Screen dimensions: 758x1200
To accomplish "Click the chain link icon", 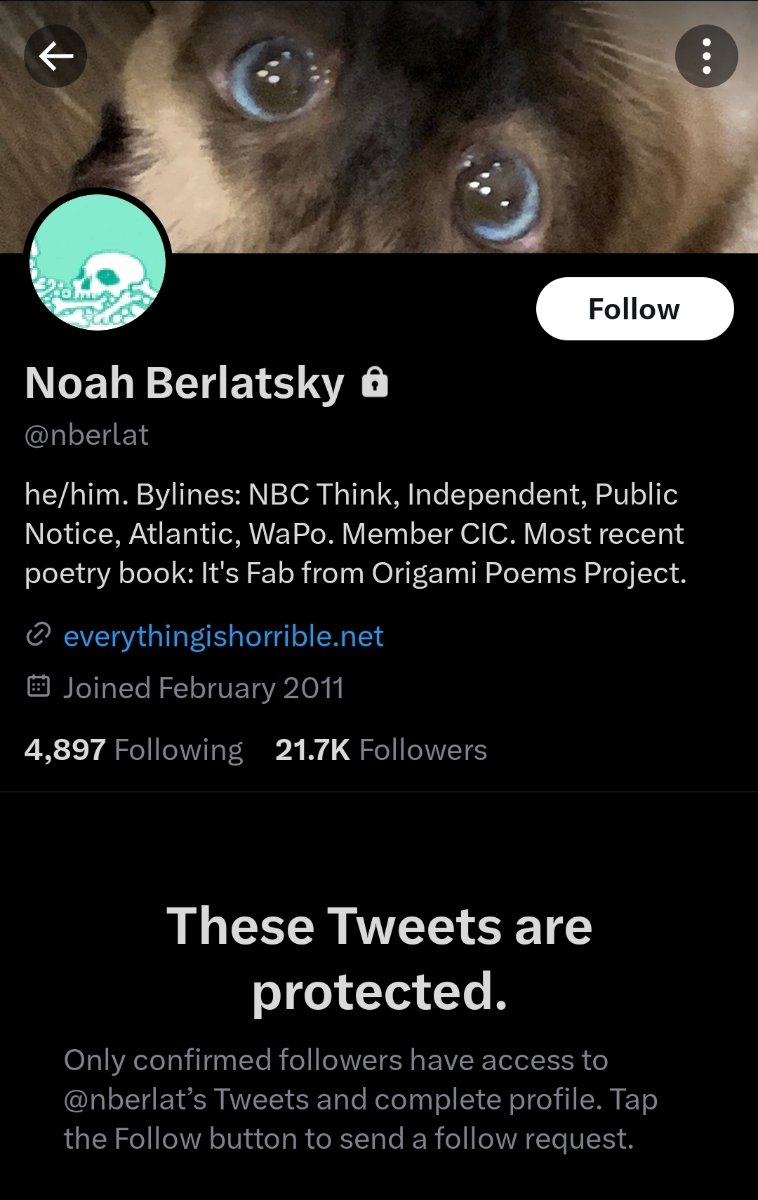I will click(38, 636).
